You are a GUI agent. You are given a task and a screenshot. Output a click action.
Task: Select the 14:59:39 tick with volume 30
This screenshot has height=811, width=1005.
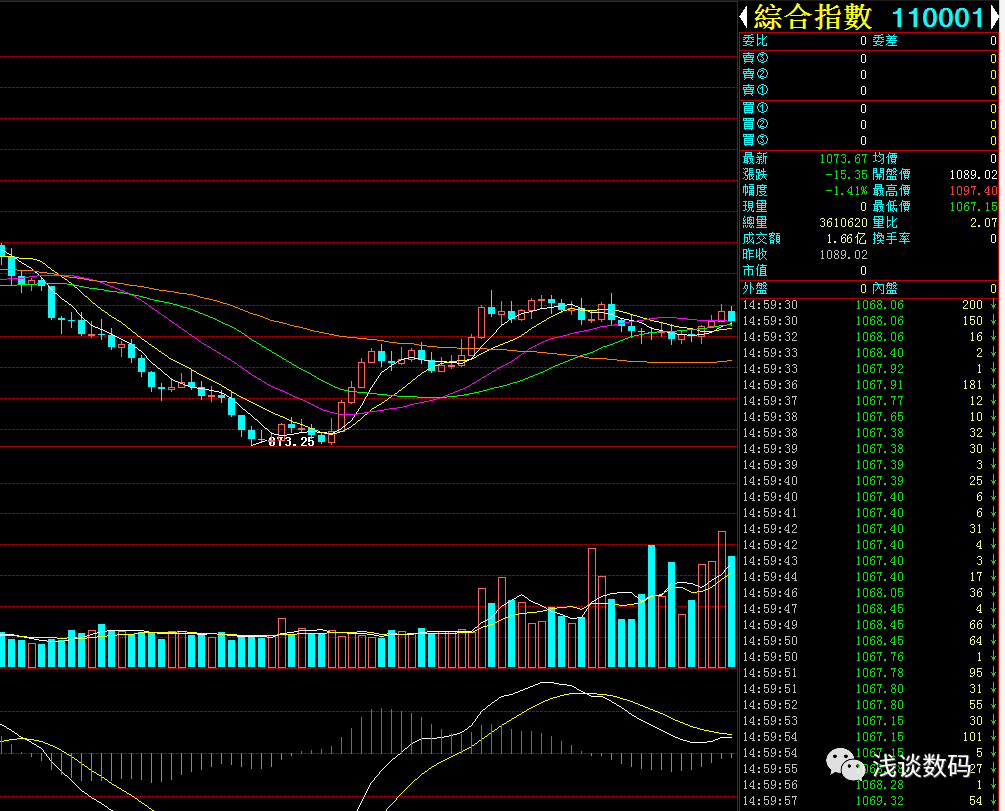[x=869, y=449]
